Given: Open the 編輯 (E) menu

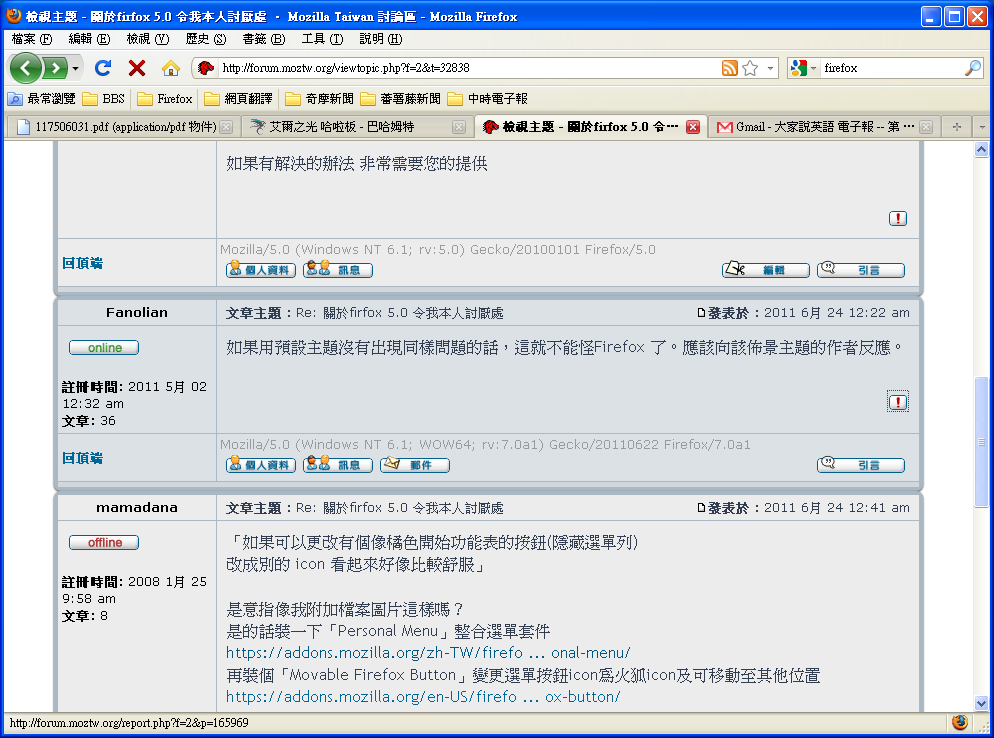Looking at the screenshot, I should pos(89,39).
